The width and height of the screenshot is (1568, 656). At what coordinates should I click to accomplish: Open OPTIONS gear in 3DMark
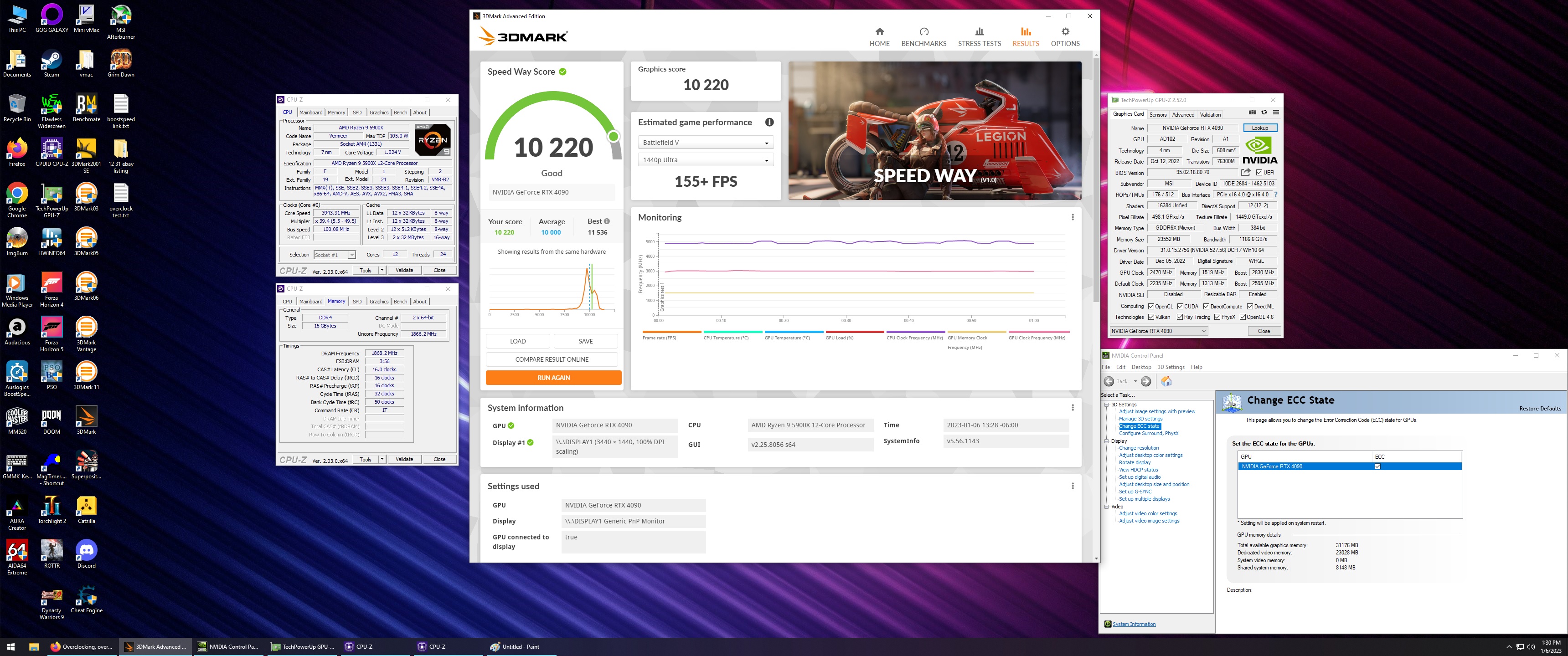tap(1065, 37)
